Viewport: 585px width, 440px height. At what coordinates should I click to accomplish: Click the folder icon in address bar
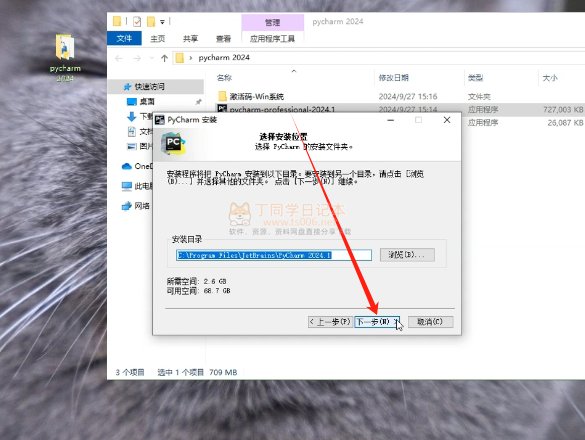(180, 58)
